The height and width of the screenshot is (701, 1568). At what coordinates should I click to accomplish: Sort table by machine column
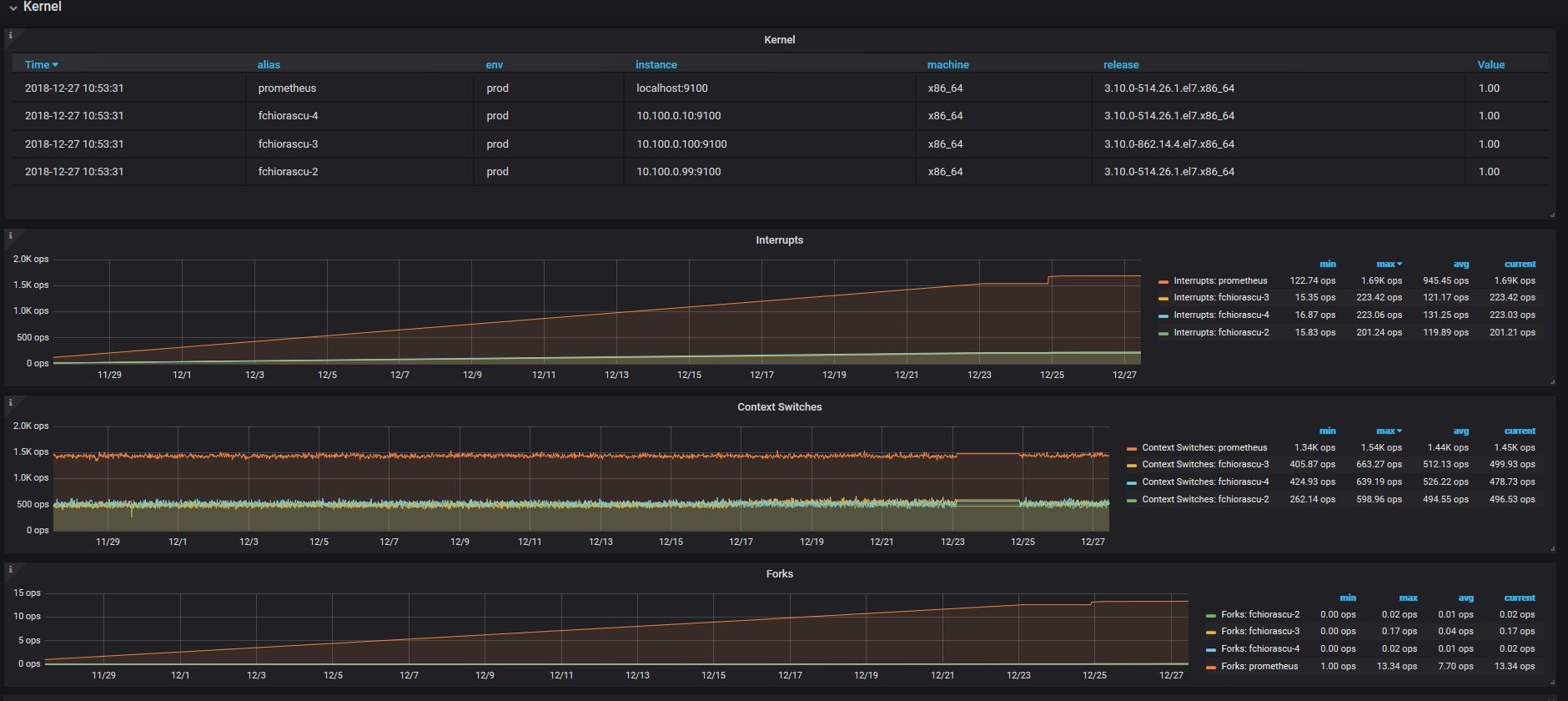coord(948,64)
